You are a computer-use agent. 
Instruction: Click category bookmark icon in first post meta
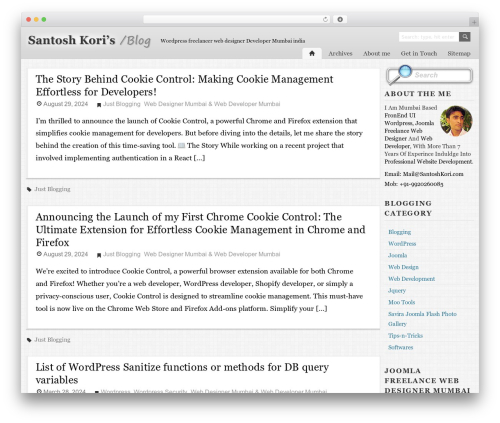(99, 105)
